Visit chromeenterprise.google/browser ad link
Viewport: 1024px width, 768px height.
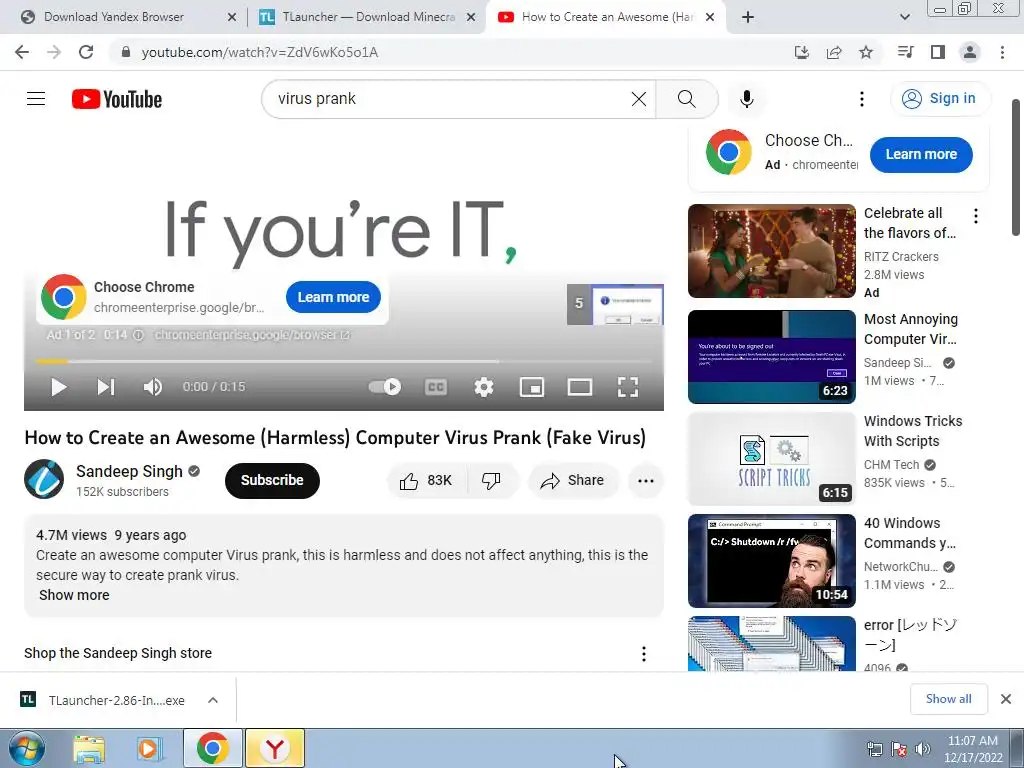tap(252, 335)
